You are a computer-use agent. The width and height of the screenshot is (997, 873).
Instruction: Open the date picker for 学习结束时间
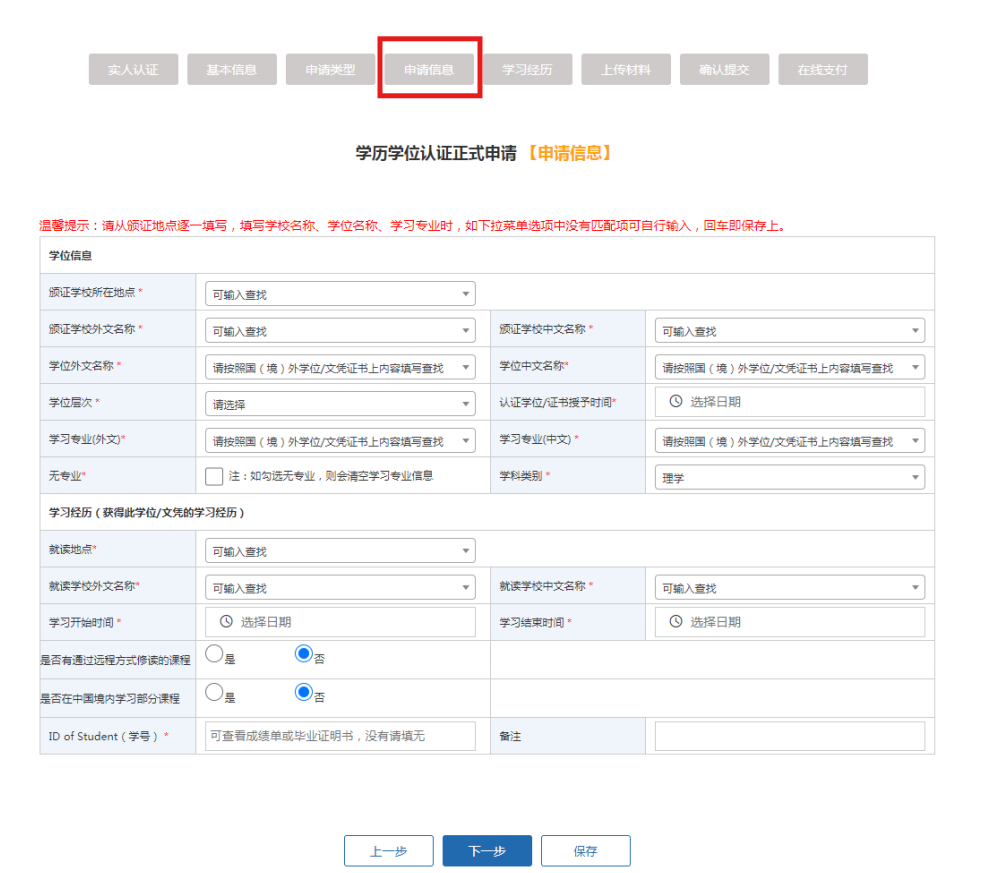pos(790,622)
